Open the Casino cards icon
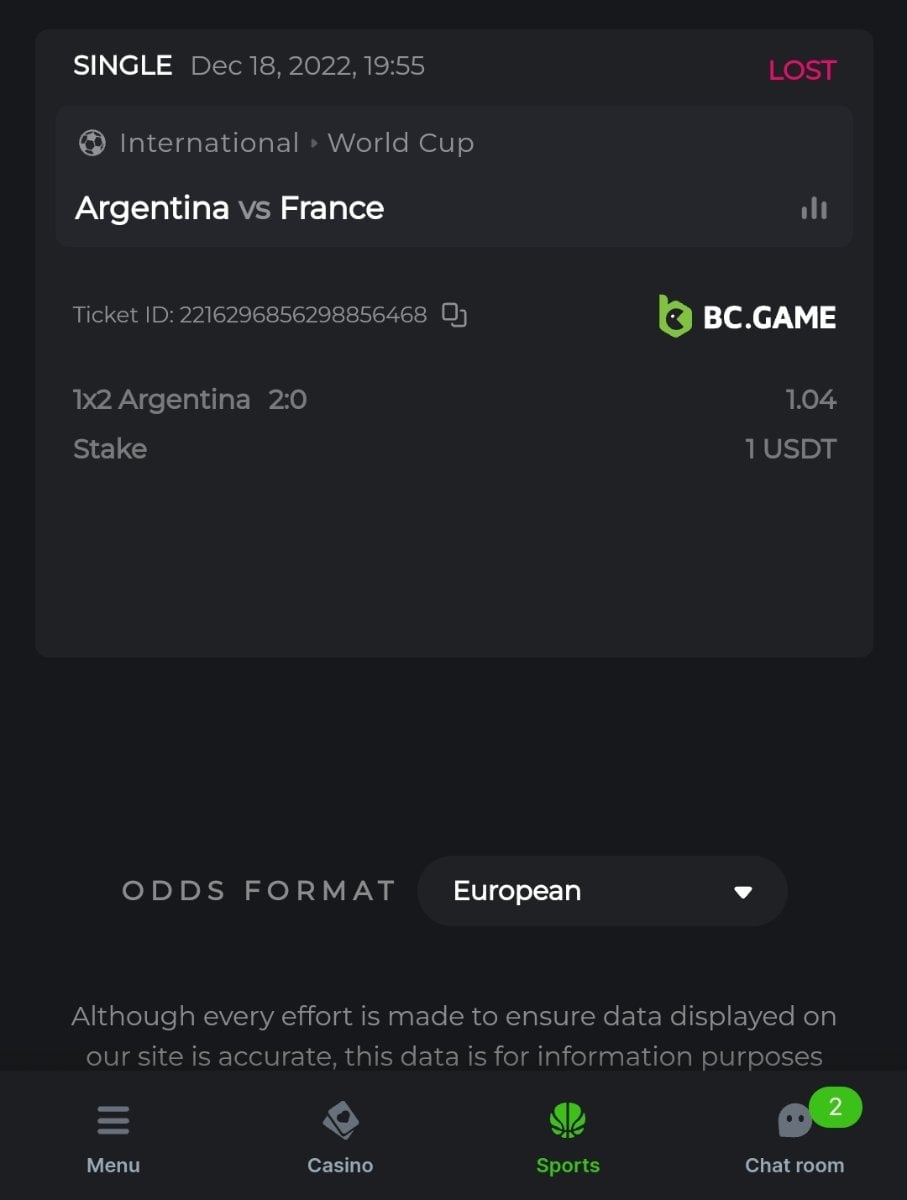907x1200 pixels. tap(340, 1120)
